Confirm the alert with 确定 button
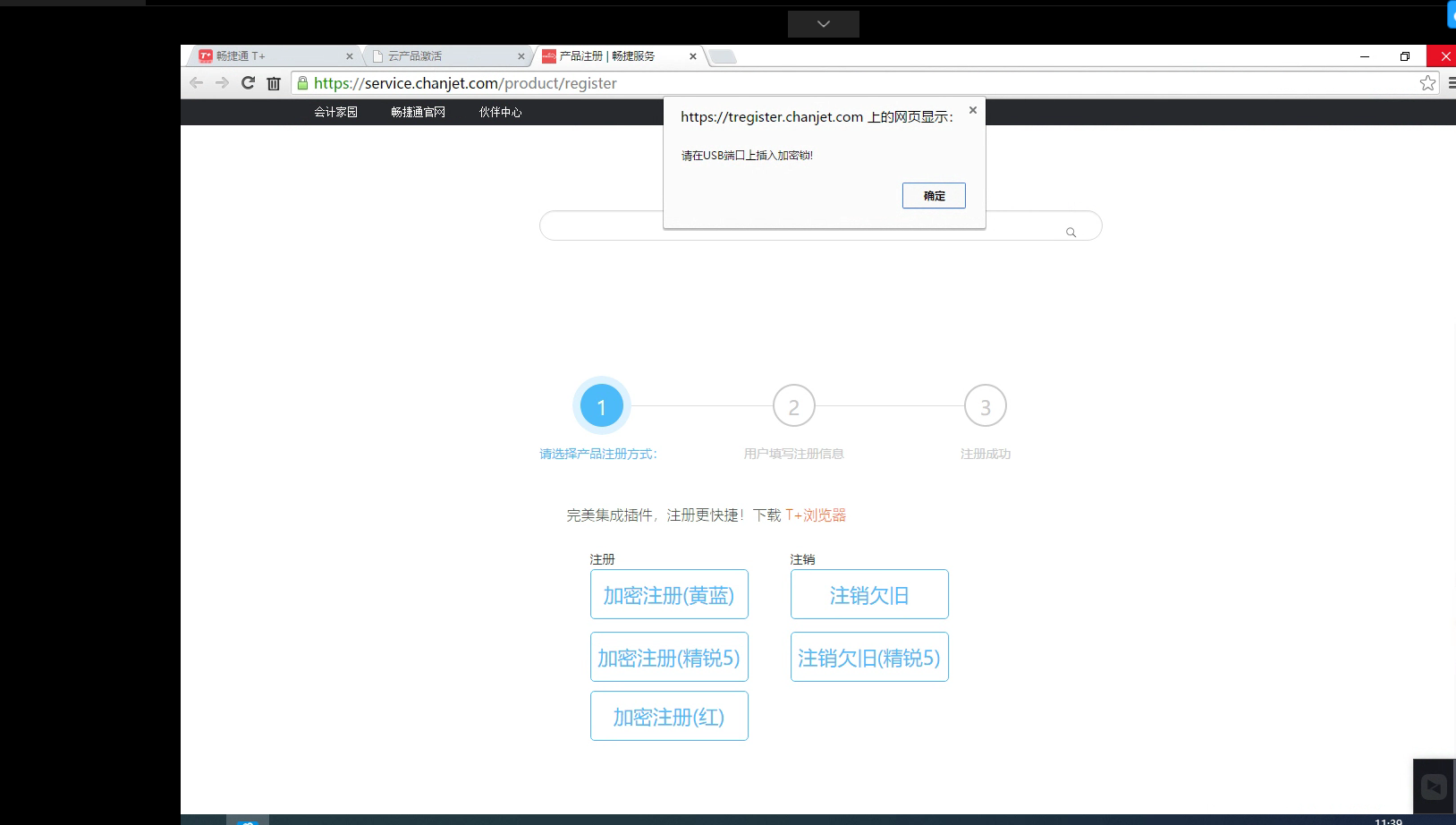1456x825 pixels. point(934,196)
